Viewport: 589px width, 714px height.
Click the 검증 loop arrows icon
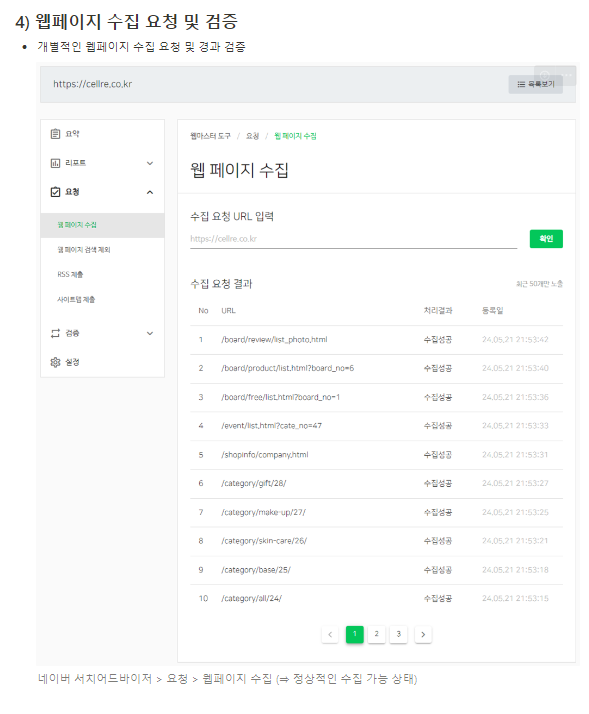tap(55, 333)
